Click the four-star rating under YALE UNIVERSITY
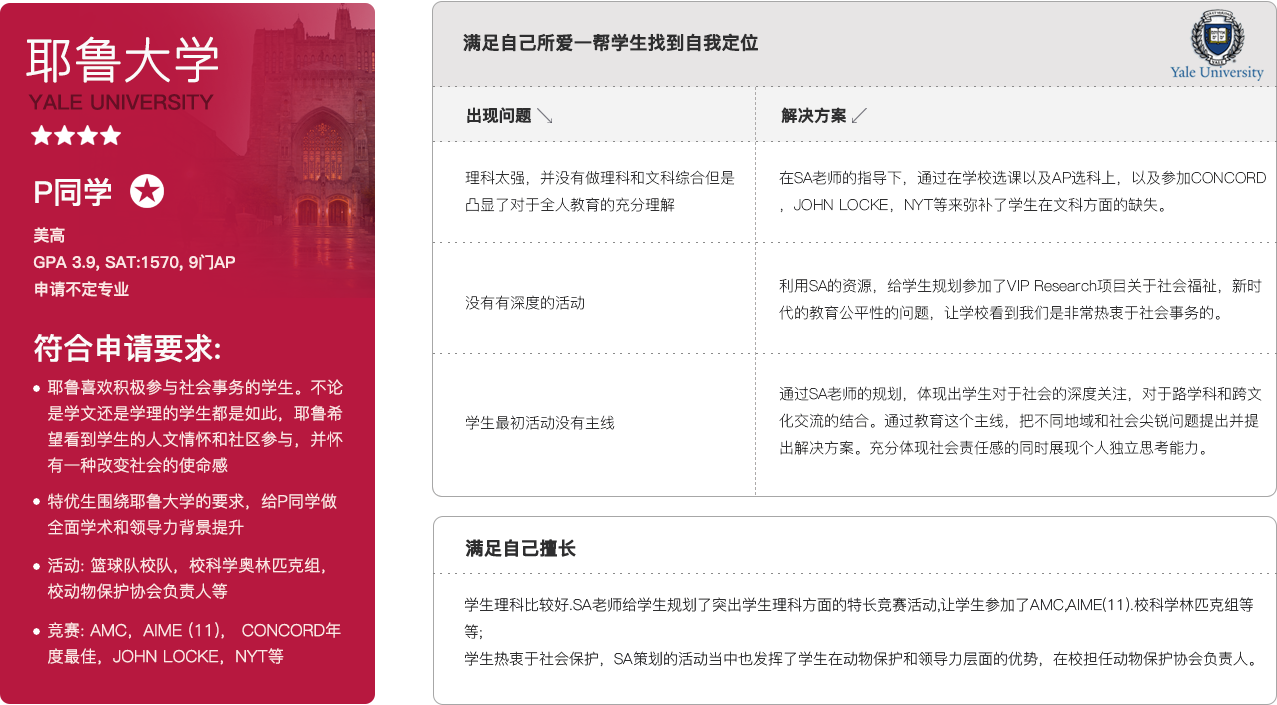The width and height of the screenshot is (1277, 705). point(76,135)
